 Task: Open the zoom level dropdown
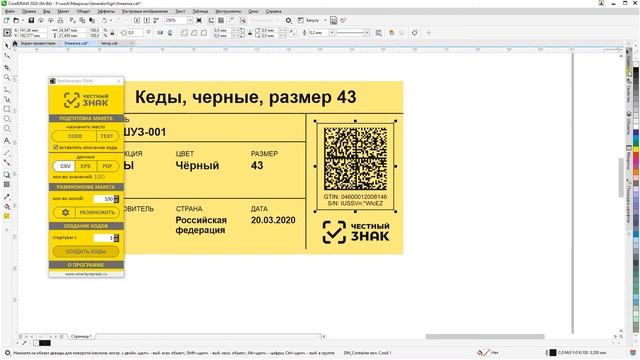pos(190,20)
